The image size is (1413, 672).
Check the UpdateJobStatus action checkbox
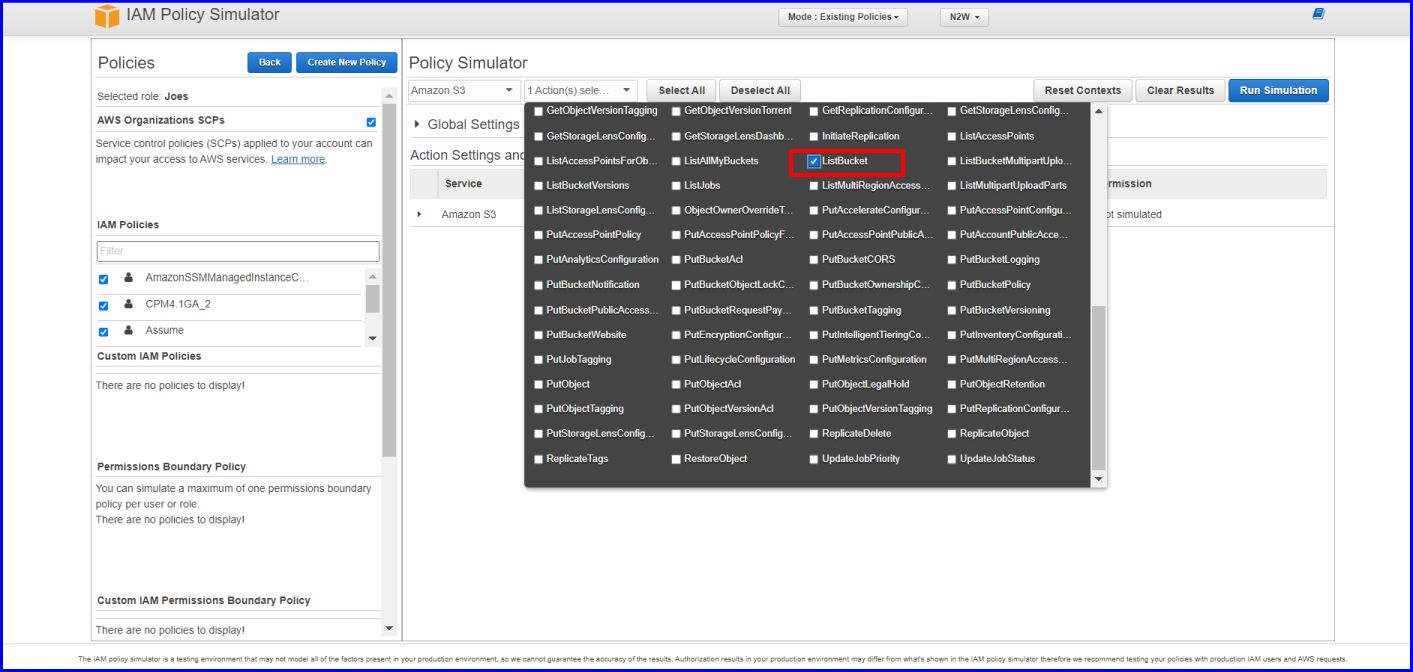click(952, 460)
